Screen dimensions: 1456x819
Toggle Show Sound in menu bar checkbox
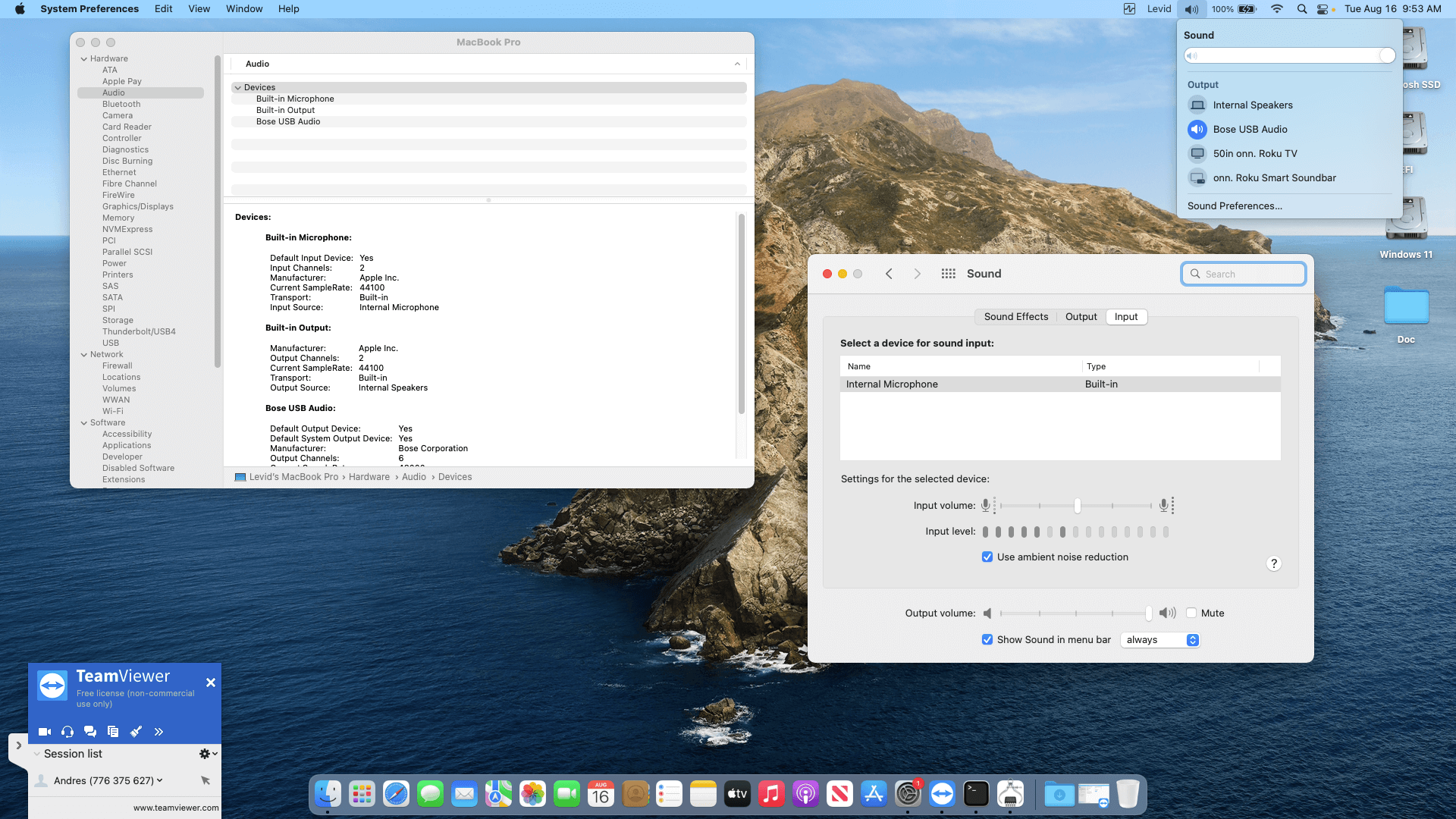pyautogui.click(x=987, y=640)
